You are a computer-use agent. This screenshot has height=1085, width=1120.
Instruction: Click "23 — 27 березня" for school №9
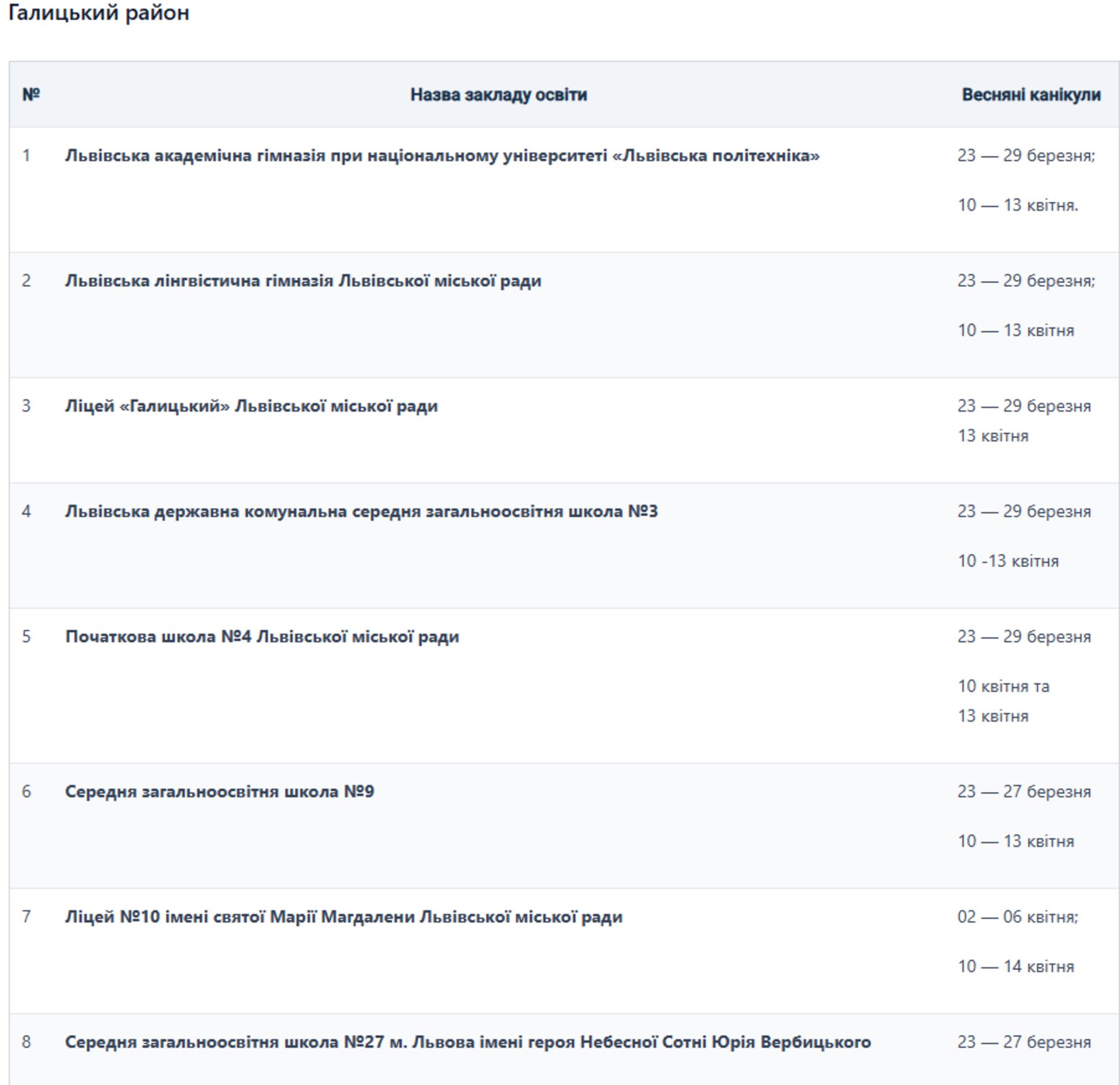click(1024, 792)
